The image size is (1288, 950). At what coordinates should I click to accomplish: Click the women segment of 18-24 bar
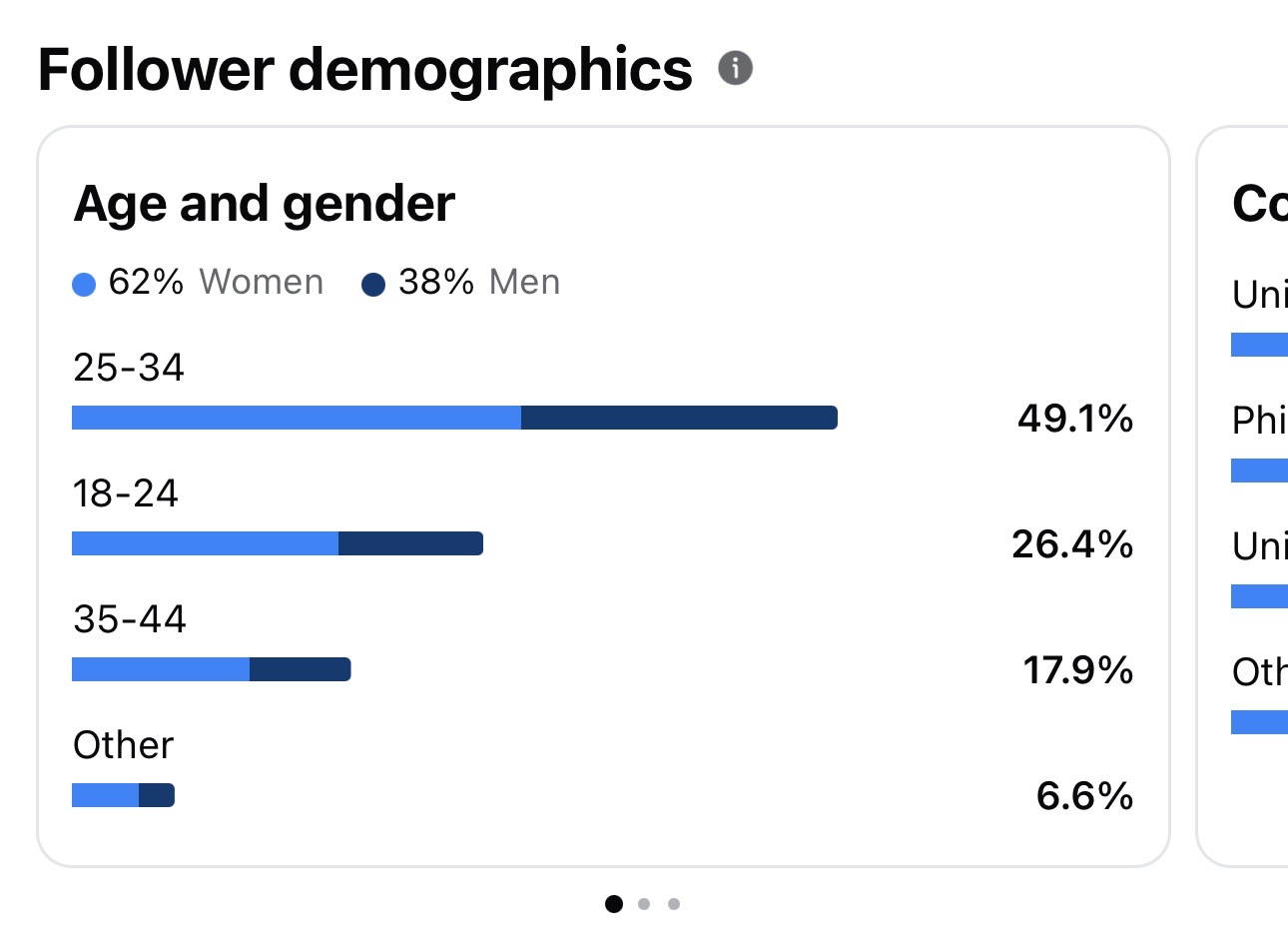click(x=205, y=543)
